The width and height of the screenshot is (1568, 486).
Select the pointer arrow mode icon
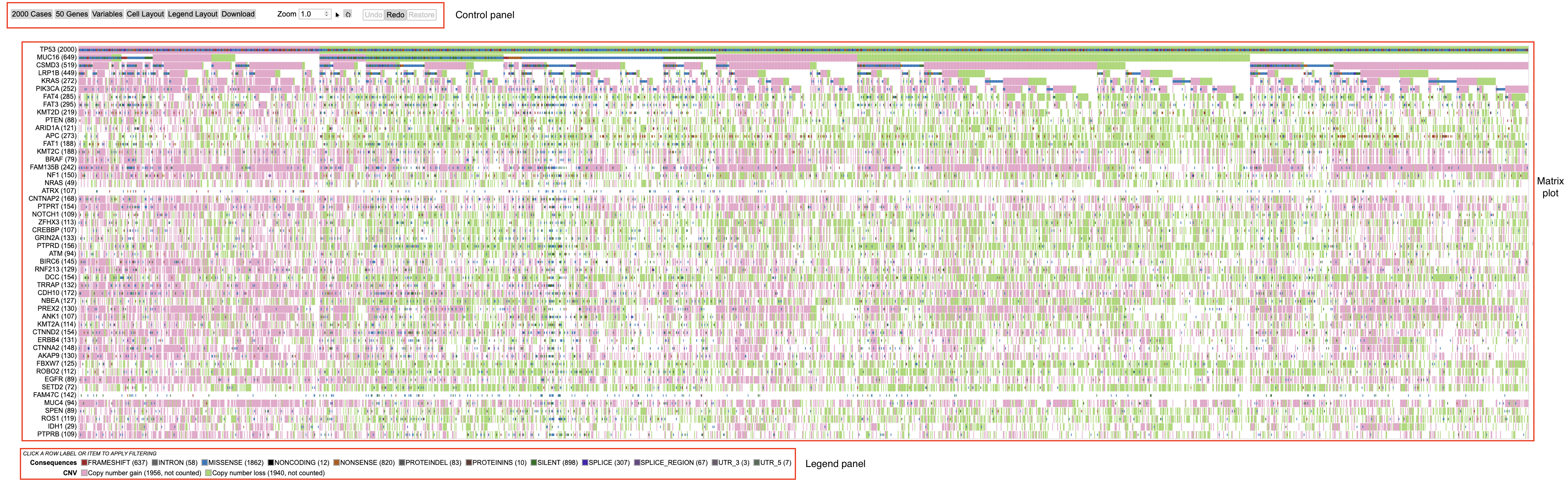point(337,14)
